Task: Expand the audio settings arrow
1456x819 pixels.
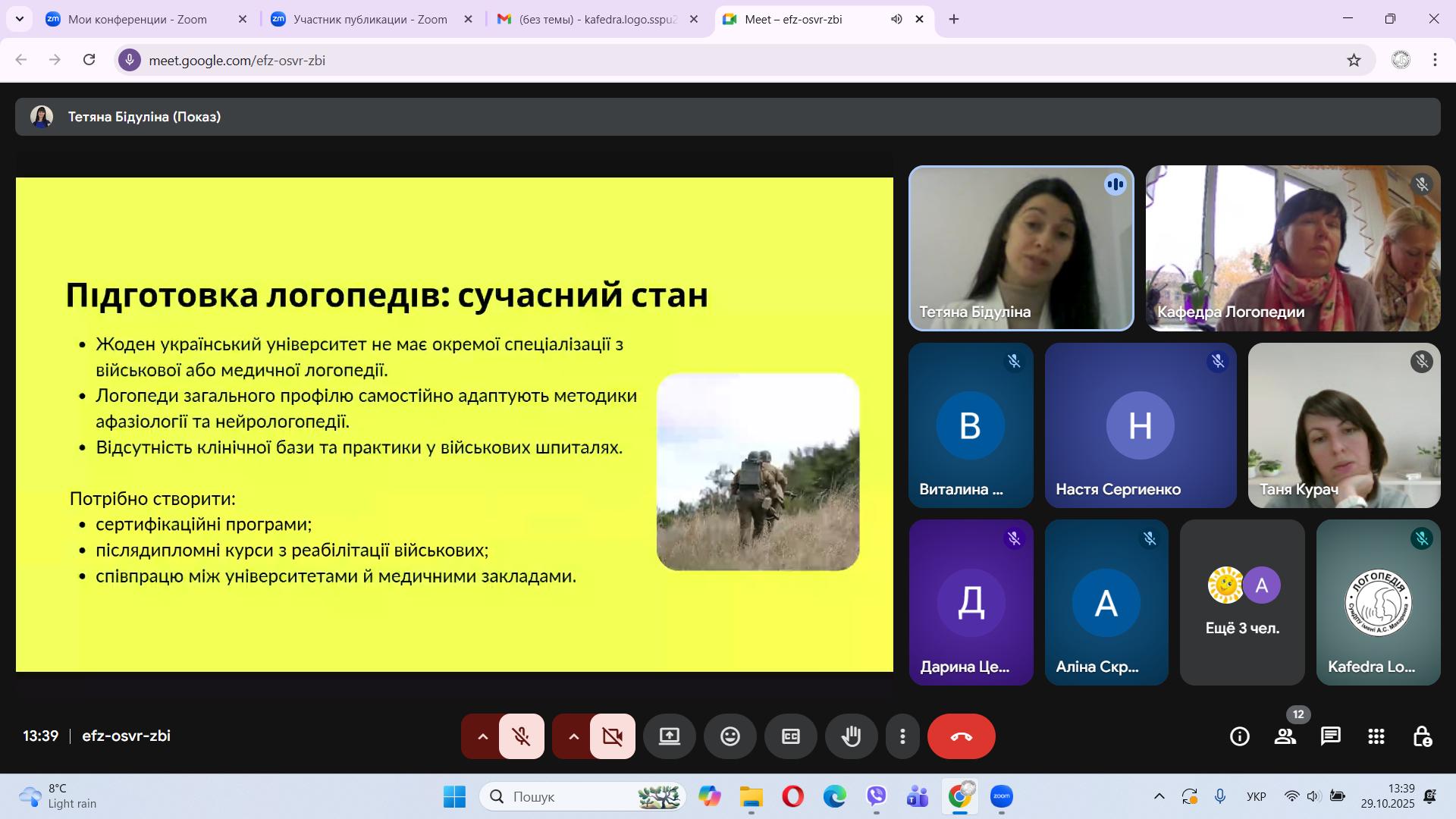Action: click(482, 736)
